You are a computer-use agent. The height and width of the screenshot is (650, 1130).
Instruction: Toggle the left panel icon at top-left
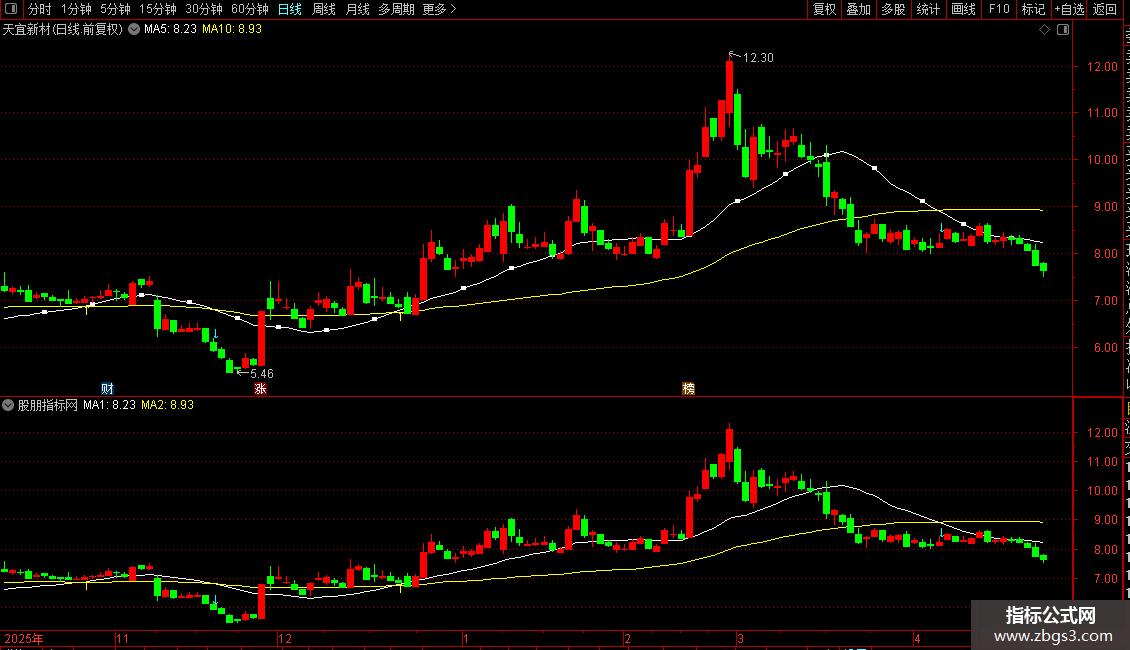tap(11, 9)
